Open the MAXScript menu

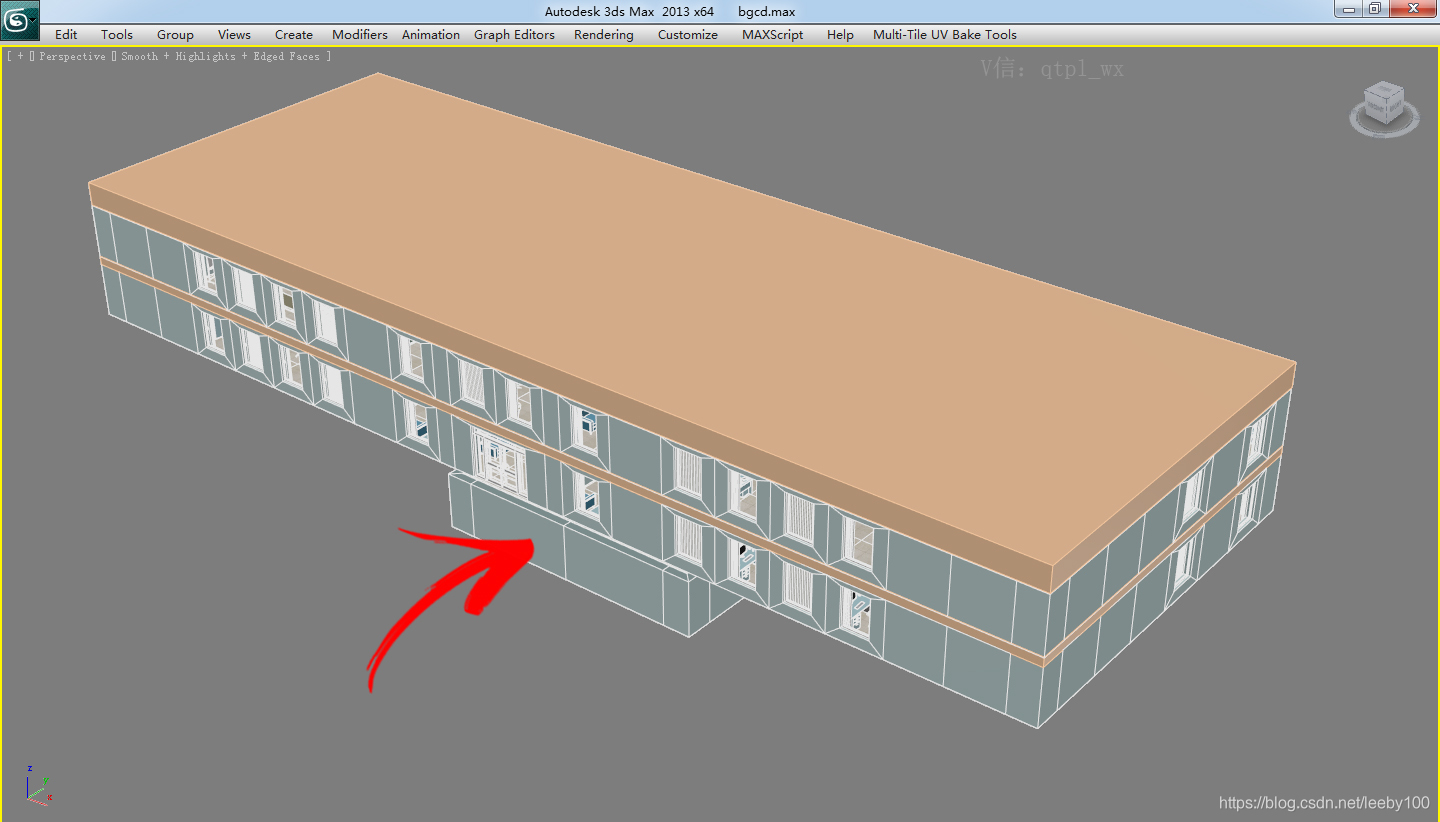click(773, 34)
